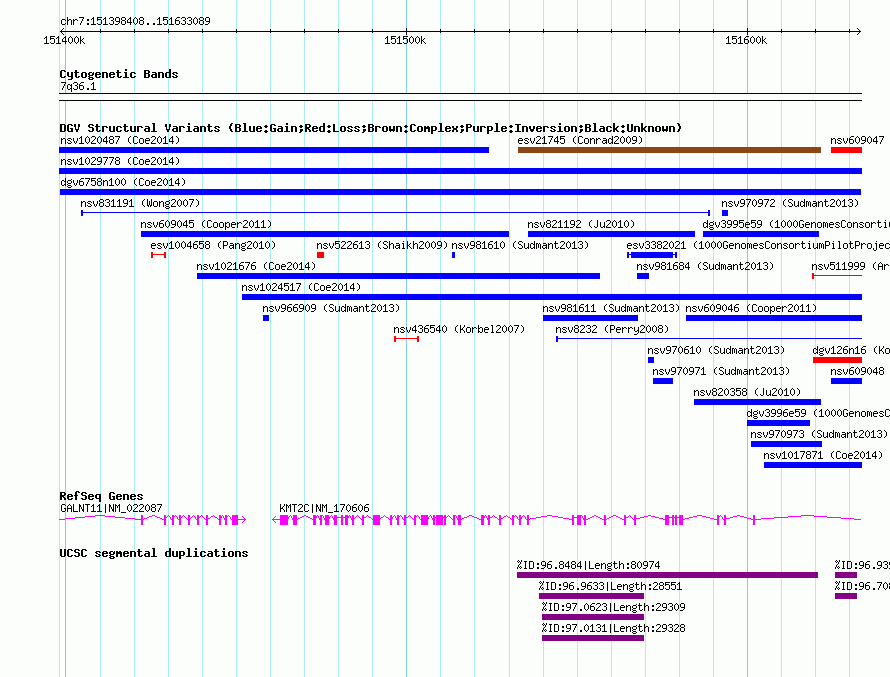Select the nsv820358 (Ju2010) blue bar
This screenshot has height=677, width=890.
[757, 402]
